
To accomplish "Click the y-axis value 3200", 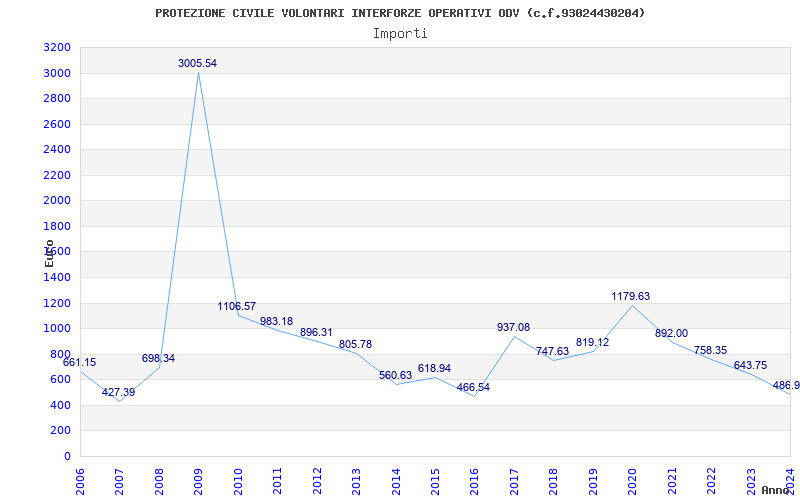I will point(58,47).
